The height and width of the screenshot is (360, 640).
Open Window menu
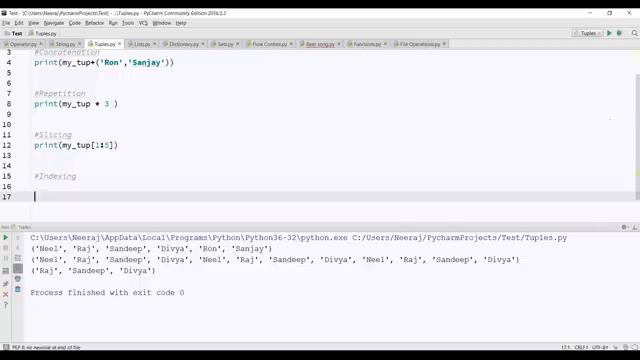(162, 23)
